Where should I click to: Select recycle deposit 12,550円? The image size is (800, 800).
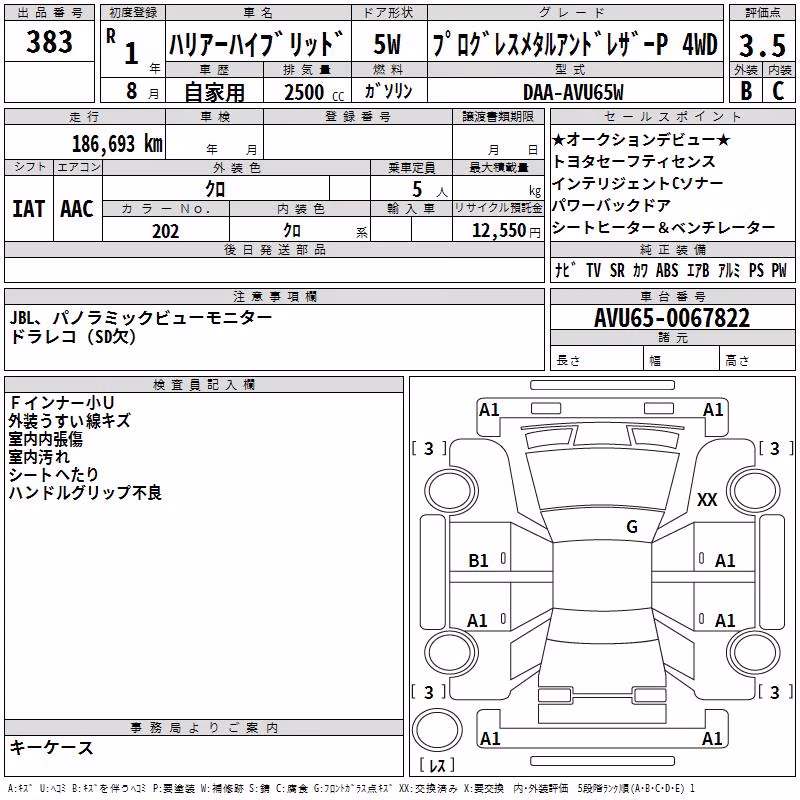506,231
